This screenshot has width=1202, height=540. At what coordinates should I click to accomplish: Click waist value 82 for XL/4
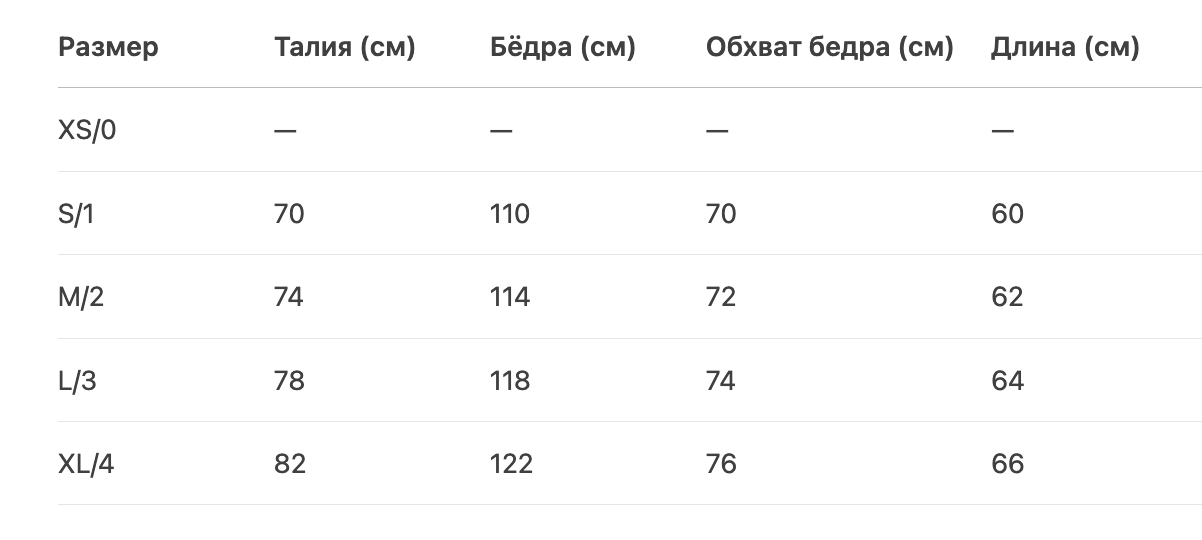pos(290,464)
